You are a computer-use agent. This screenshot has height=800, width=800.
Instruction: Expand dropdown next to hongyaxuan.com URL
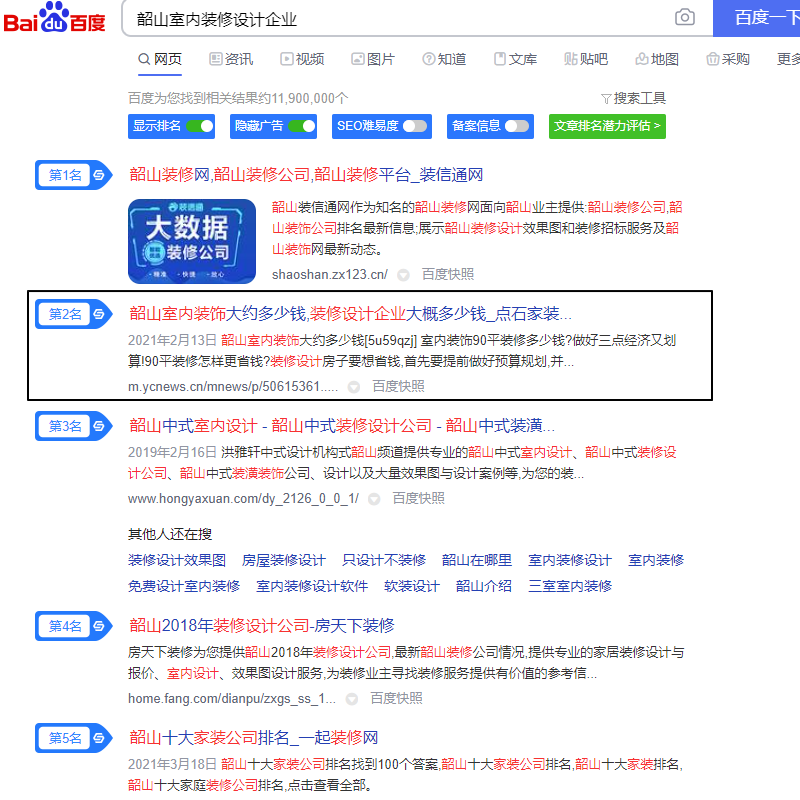pyautogui.click(x=374, y=499)
